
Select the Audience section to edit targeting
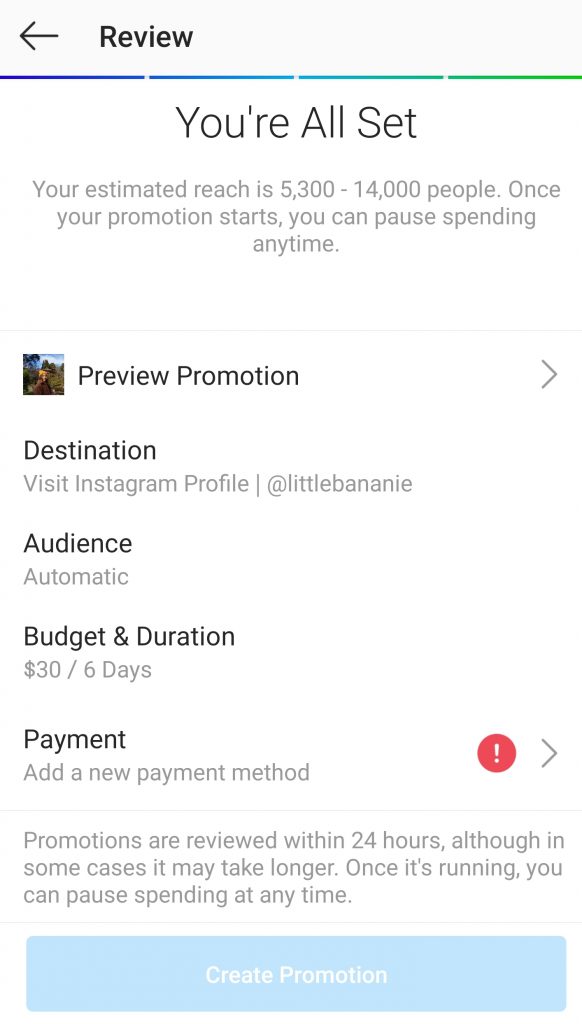[78, 544]
